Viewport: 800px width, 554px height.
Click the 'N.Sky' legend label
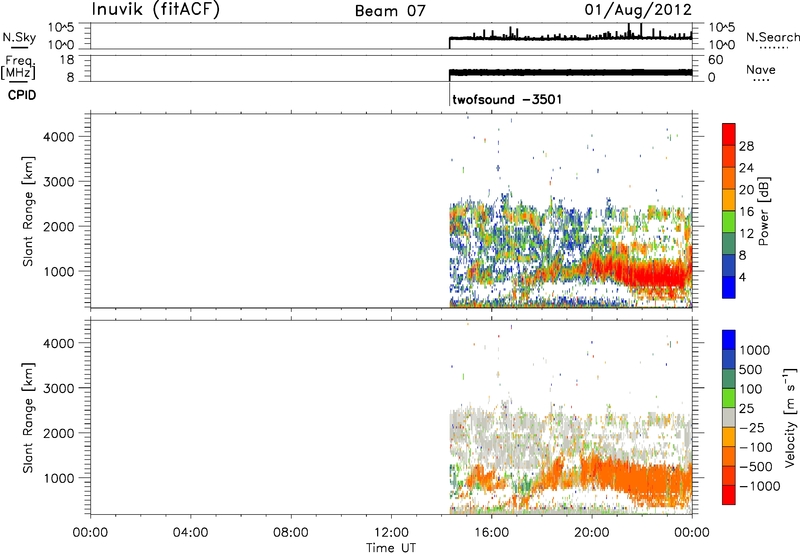click(19, 37)
